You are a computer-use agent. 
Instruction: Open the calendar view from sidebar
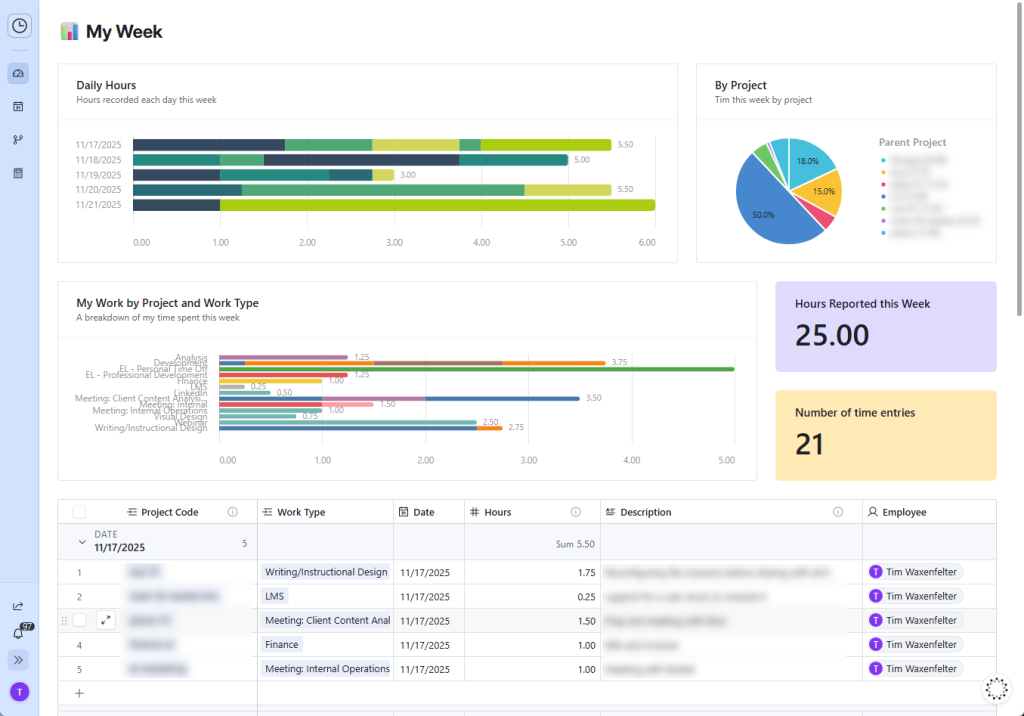point(18,106)
